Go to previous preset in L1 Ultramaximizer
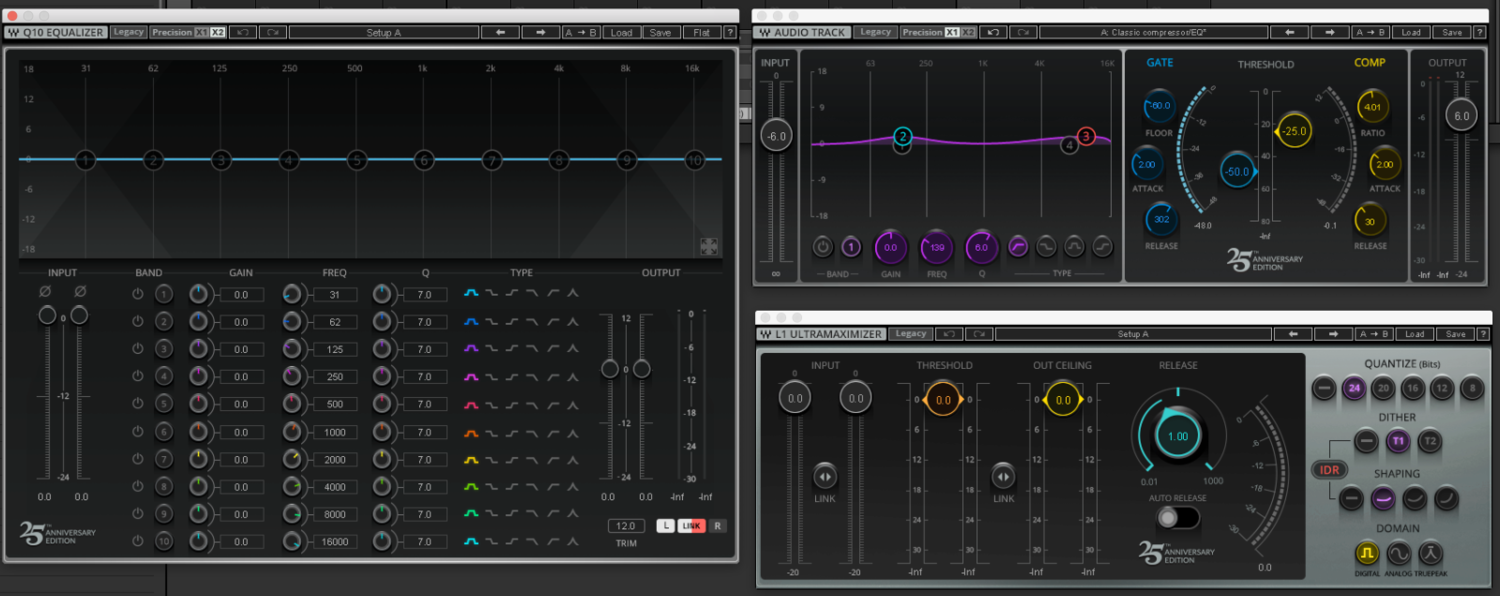Image resolution: width=1500 pixels, height=596 pixels. pos(1294,334)
